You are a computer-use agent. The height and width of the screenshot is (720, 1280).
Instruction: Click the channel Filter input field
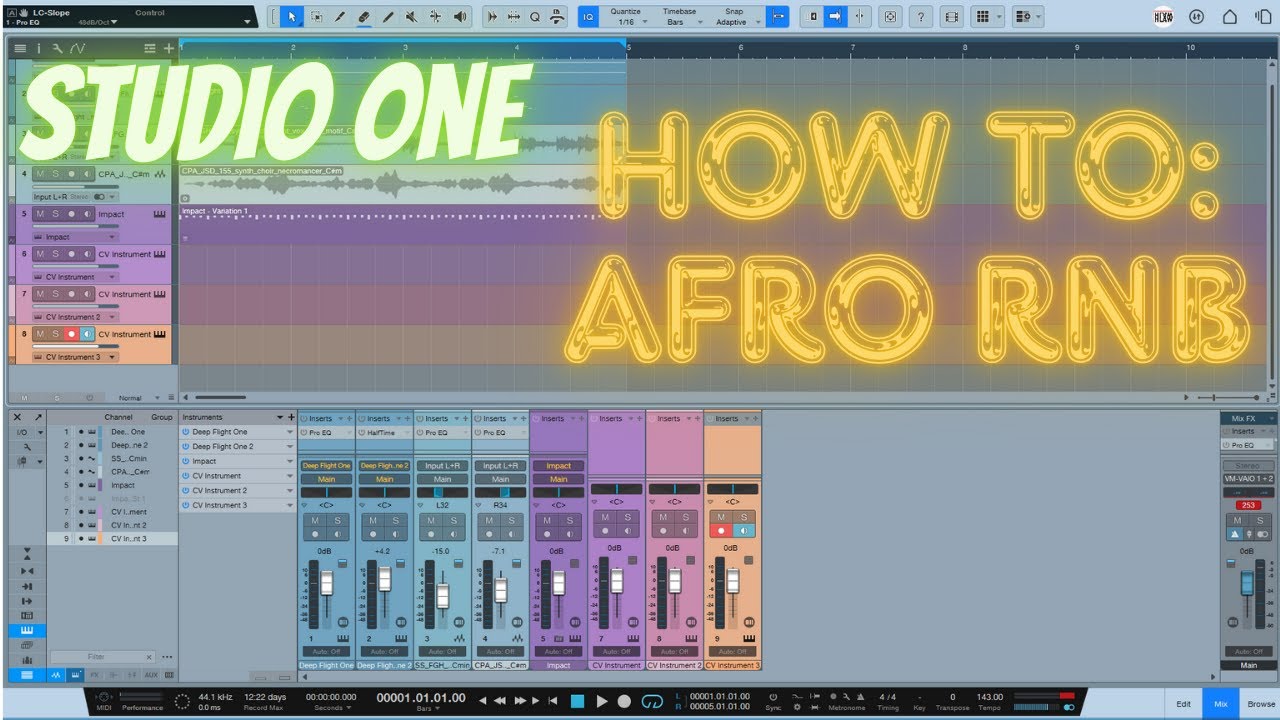pyautogui.click(x=102, y=657)
